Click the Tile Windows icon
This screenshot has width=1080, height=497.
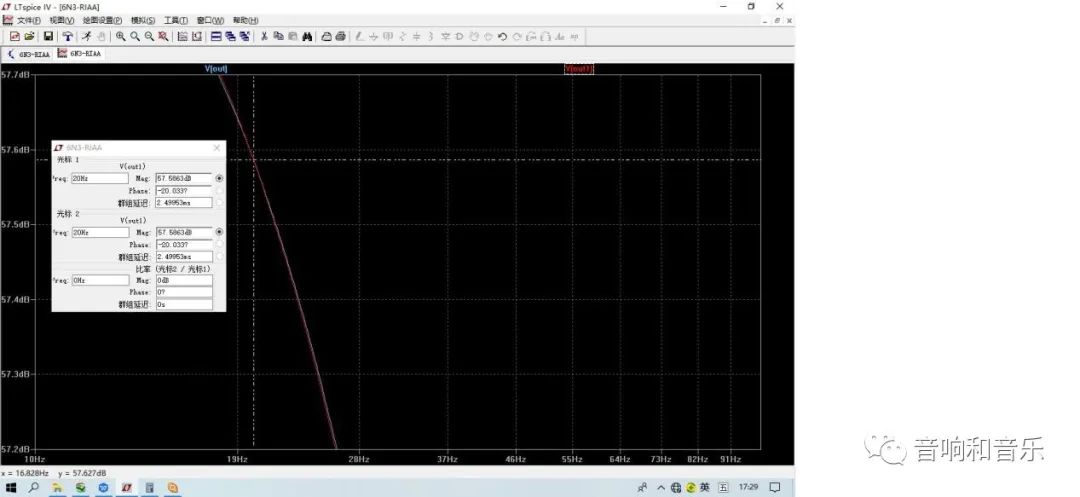pos(216,36)
